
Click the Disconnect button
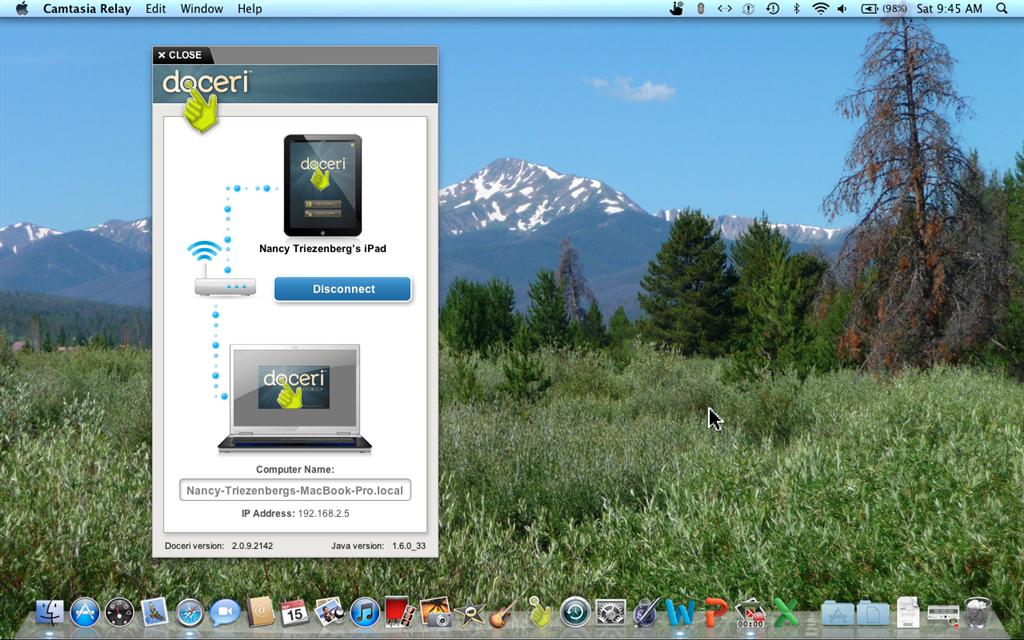click(x=343, y=289)
